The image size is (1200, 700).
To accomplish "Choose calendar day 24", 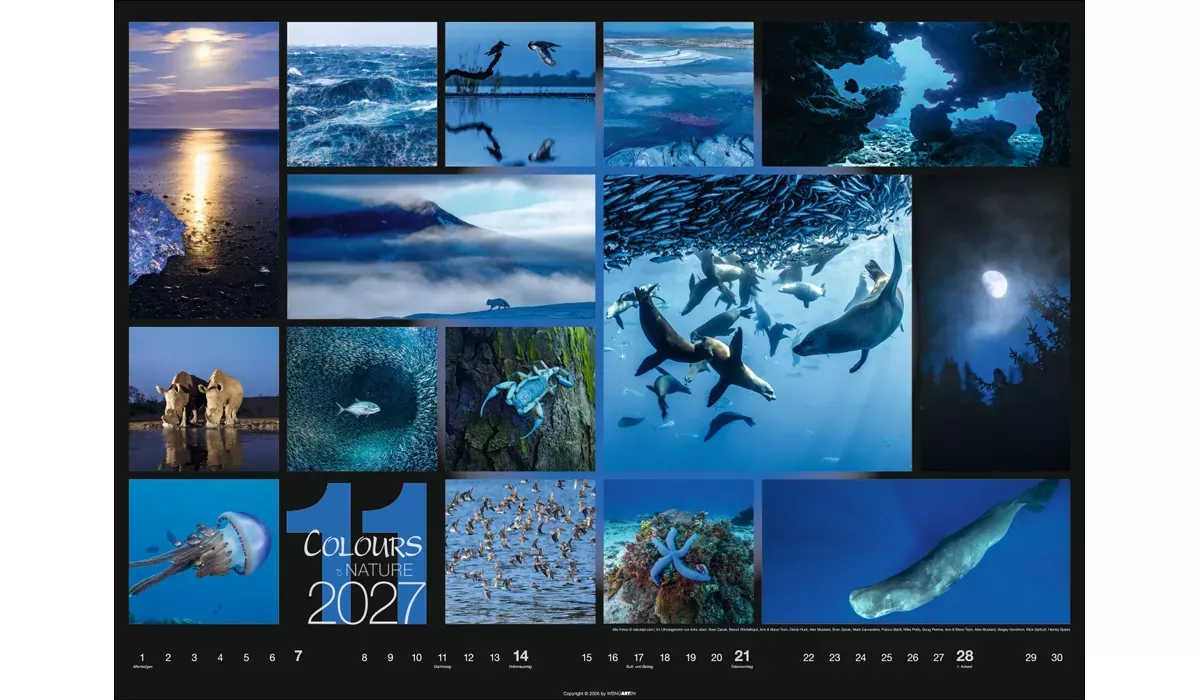I will coord(861,657).
